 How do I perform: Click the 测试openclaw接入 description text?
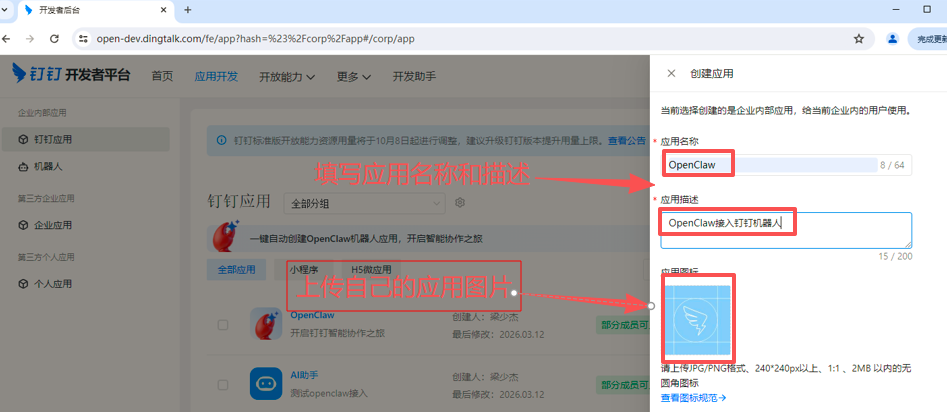329,393
